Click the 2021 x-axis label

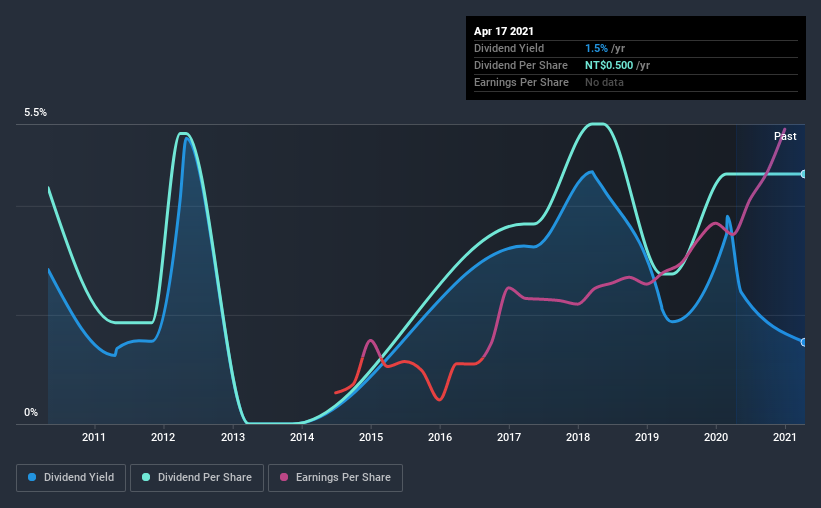pos(785,437)
